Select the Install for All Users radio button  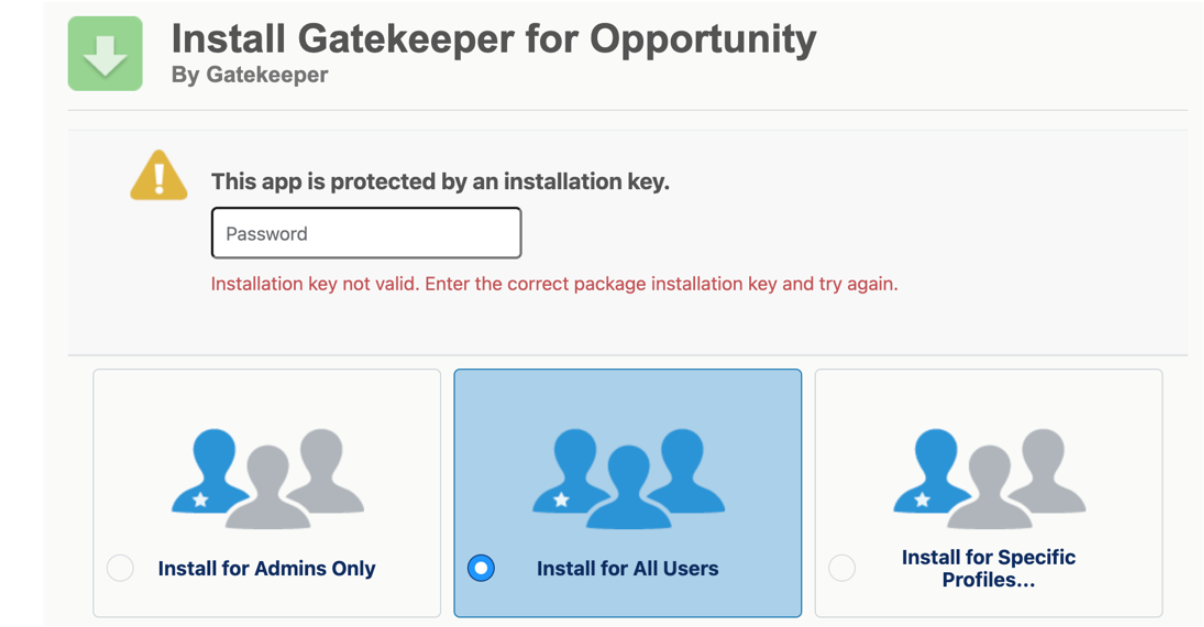pyautogui.click(x=481, y=567)
